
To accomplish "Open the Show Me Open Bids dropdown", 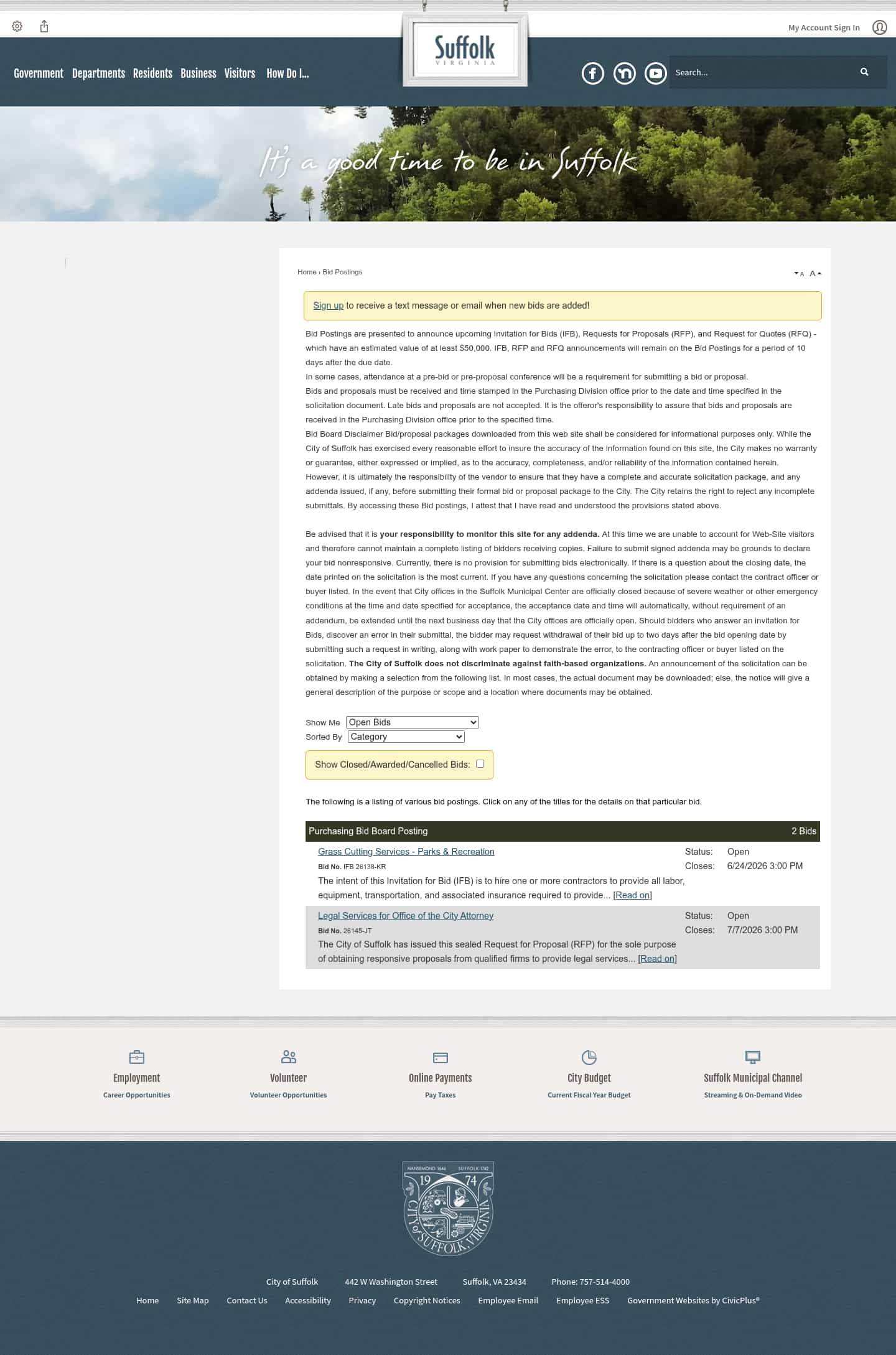I will pyautogui.click(x=413, y=722).
